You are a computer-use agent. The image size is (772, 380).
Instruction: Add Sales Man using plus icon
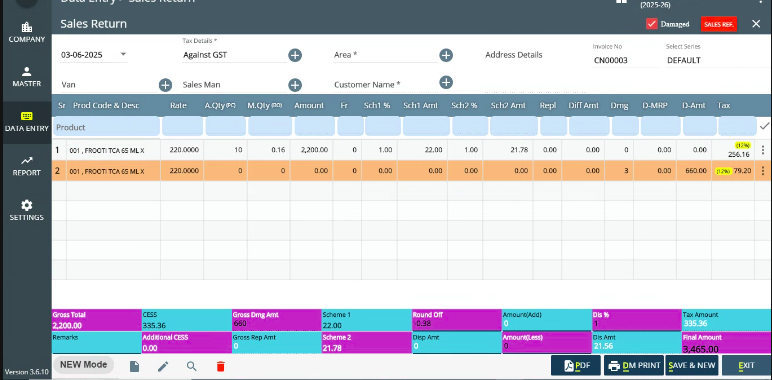295,85
